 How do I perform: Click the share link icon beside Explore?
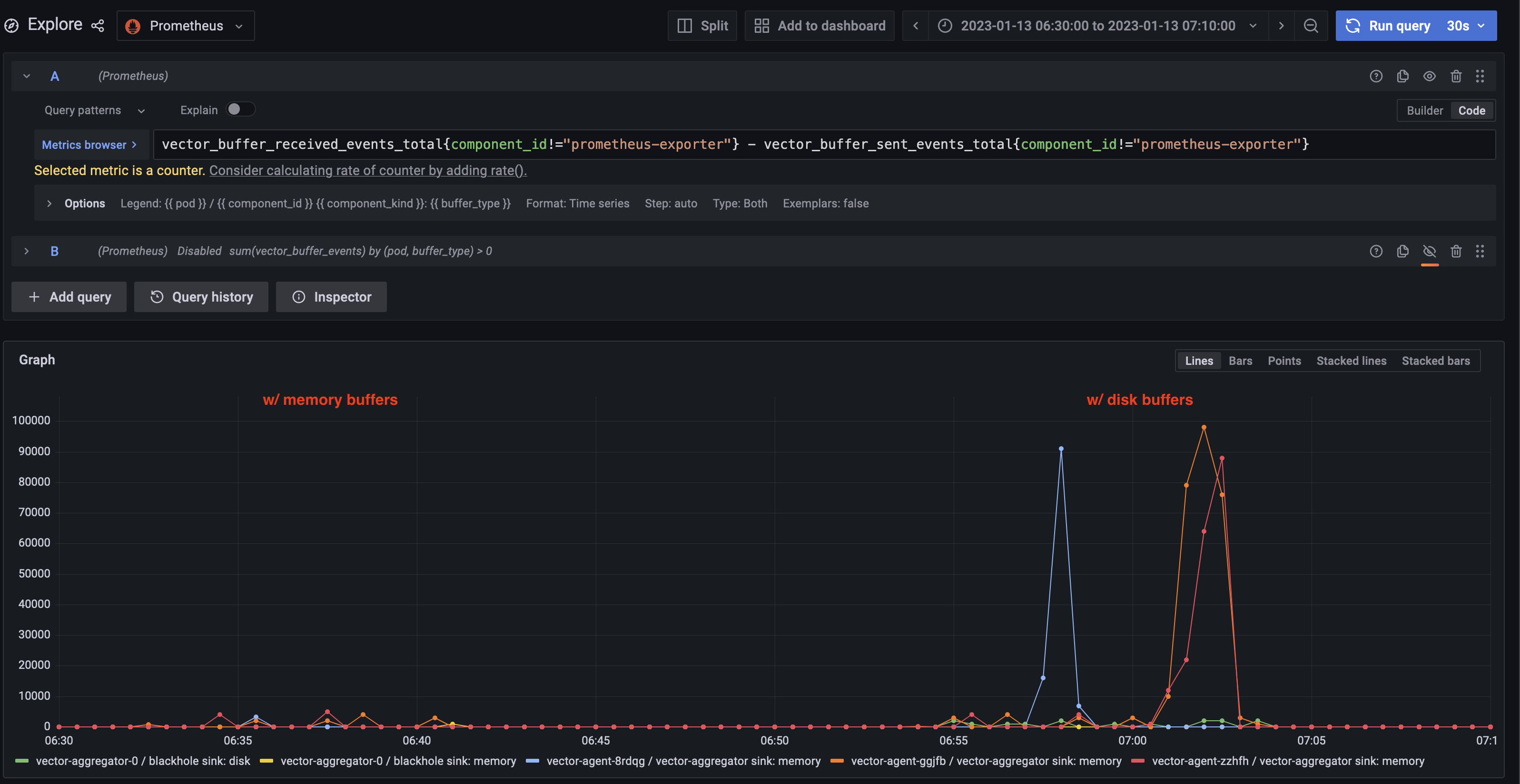point(98,25)
